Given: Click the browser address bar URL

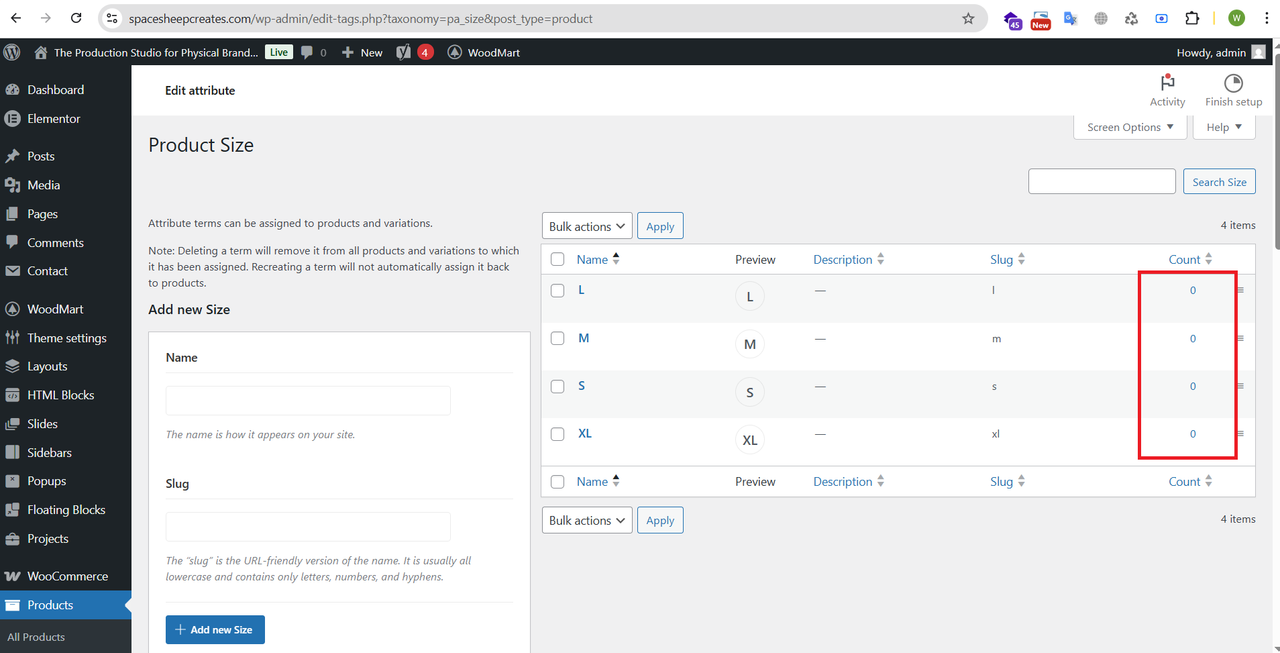Looking at the screenshot, I should pyautogui.click(x=360, y=18).
